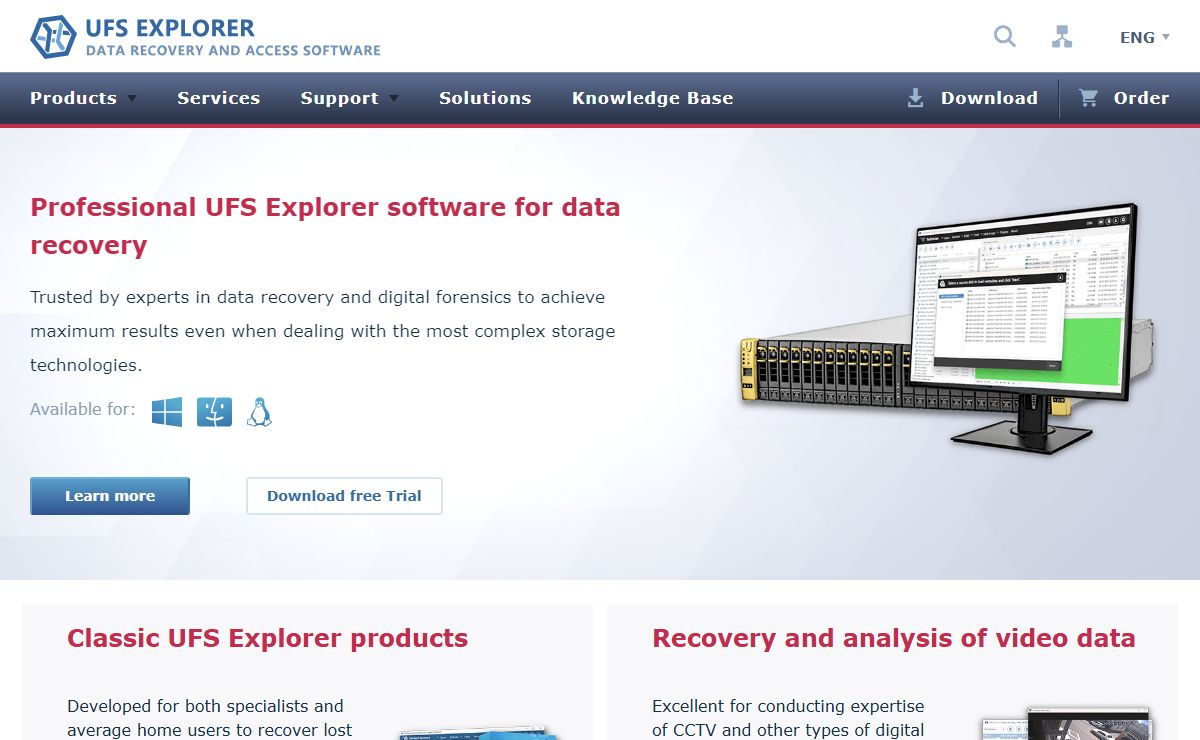Screen dimensions: 1200x740
Task: Click the hero heading about data recovery
Action: pyautogui.click(x=325, y=226)
